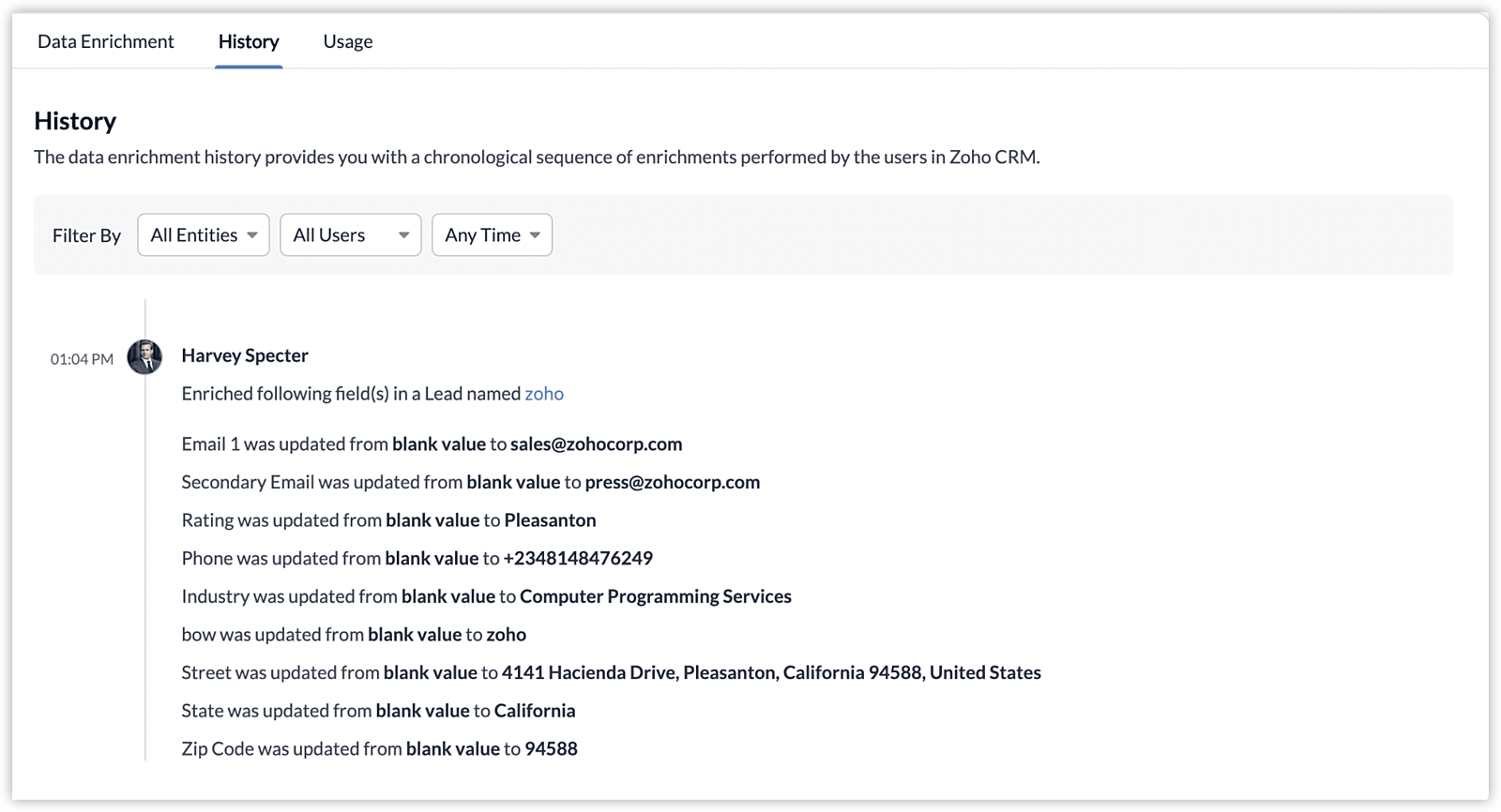Click Harvey Specter's profile avatar
Image resolution: width=1501 pixels, height=812 pixels.
point(144,357)
